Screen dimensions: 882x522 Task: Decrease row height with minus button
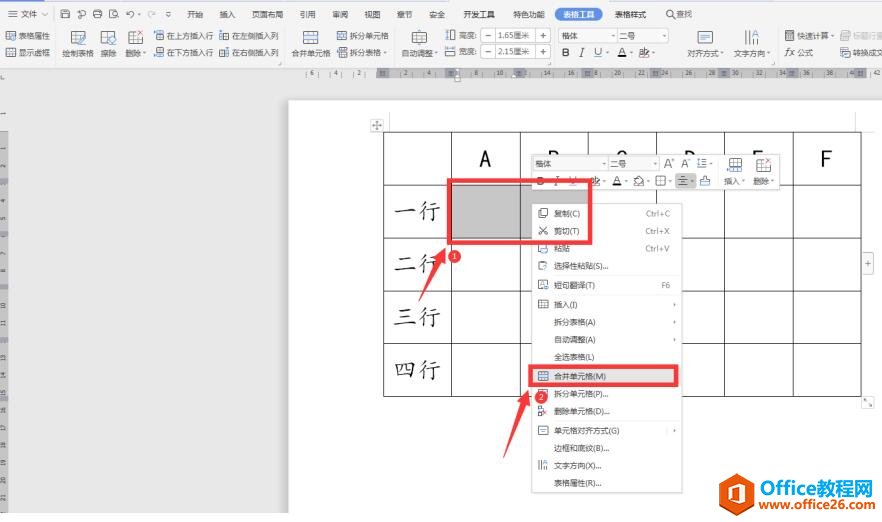pyautogui.click(x=488, y=35)
